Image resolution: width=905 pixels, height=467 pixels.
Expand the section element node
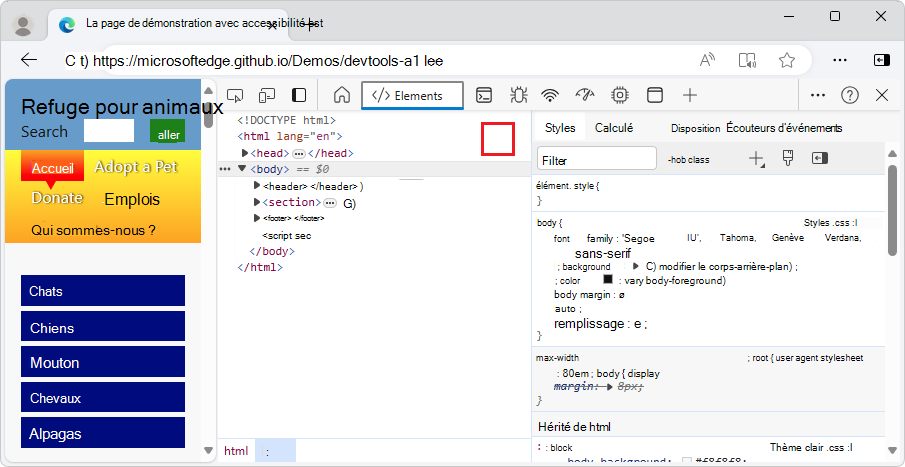click(x=257, y=202)
